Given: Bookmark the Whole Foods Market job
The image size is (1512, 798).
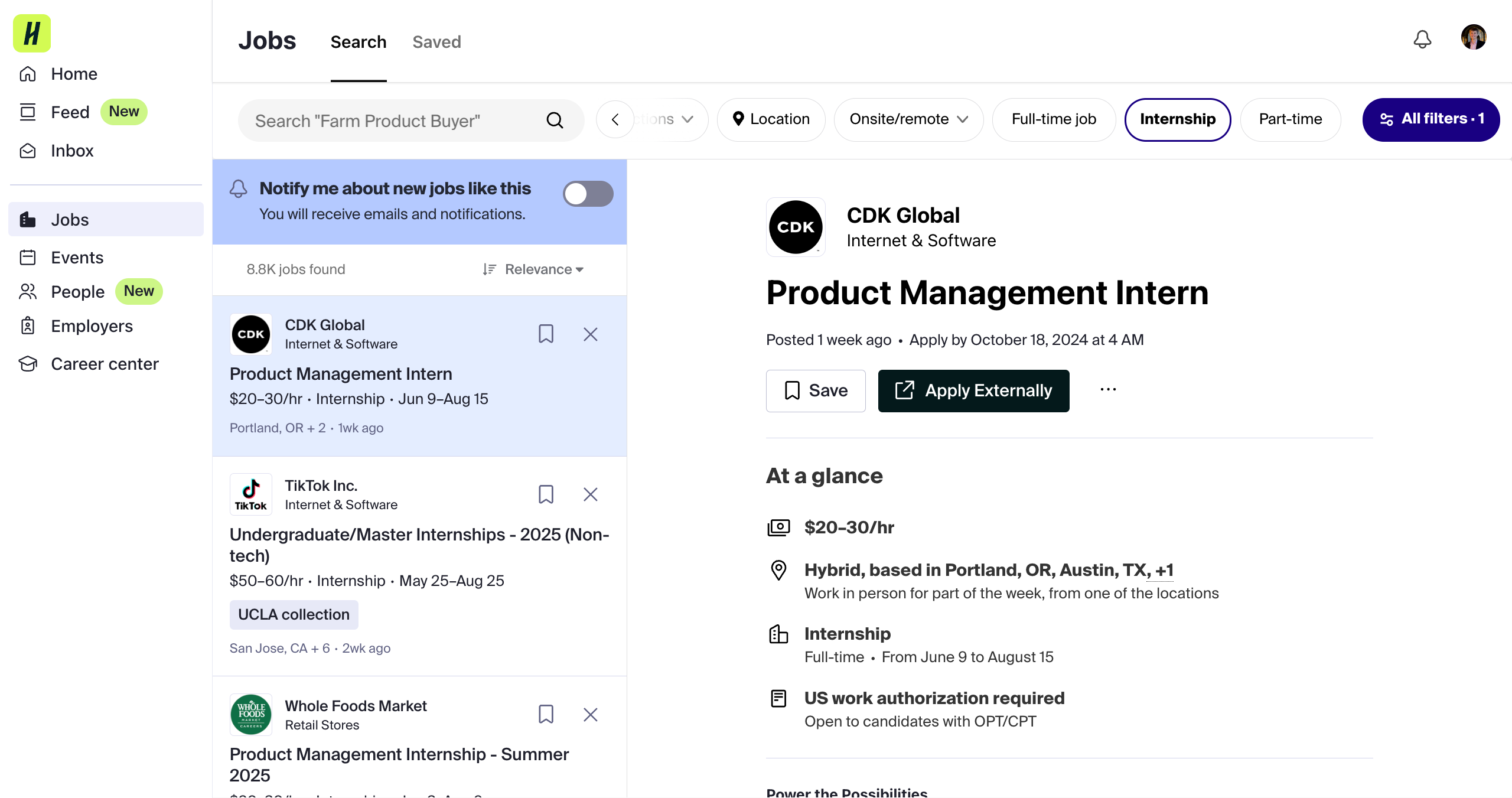Looking at the screenshot, I should click(546, 714).
